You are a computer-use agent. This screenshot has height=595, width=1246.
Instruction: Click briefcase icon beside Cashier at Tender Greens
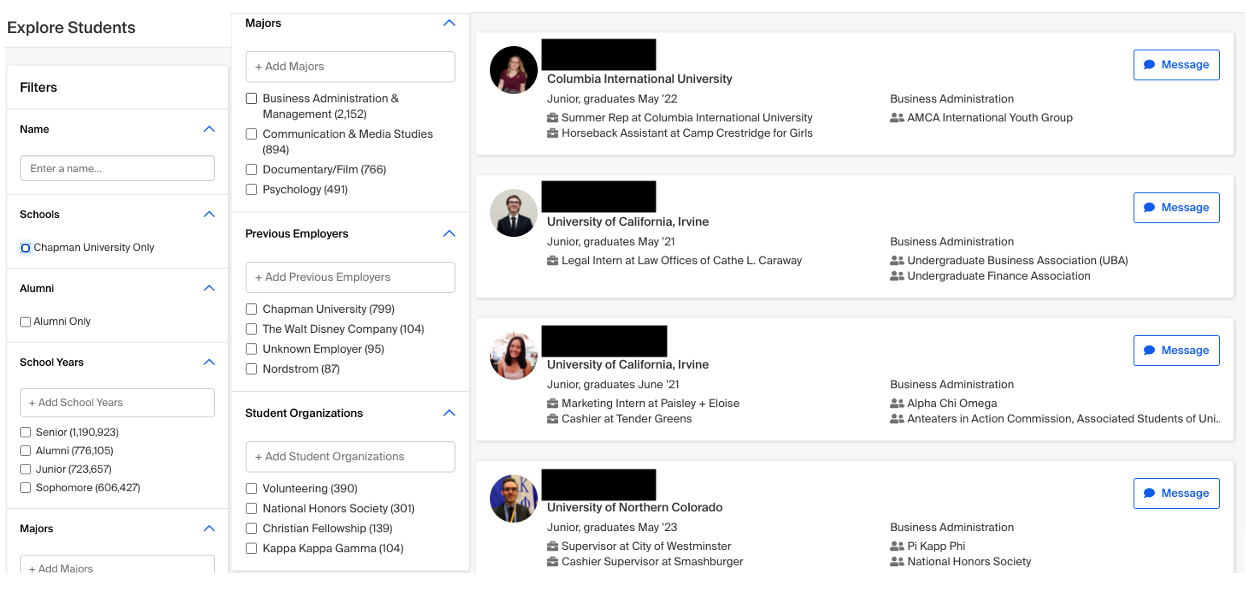pyautogui.click(x=553, y=419)
